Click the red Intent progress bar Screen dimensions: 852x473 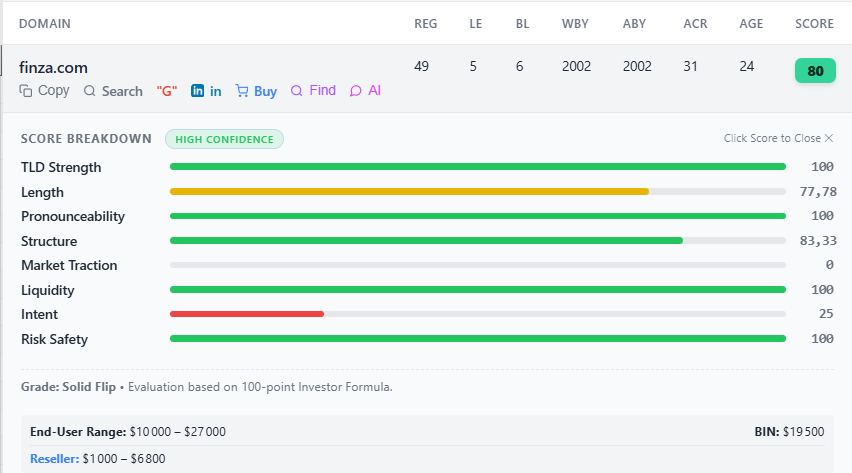[247, 314]
